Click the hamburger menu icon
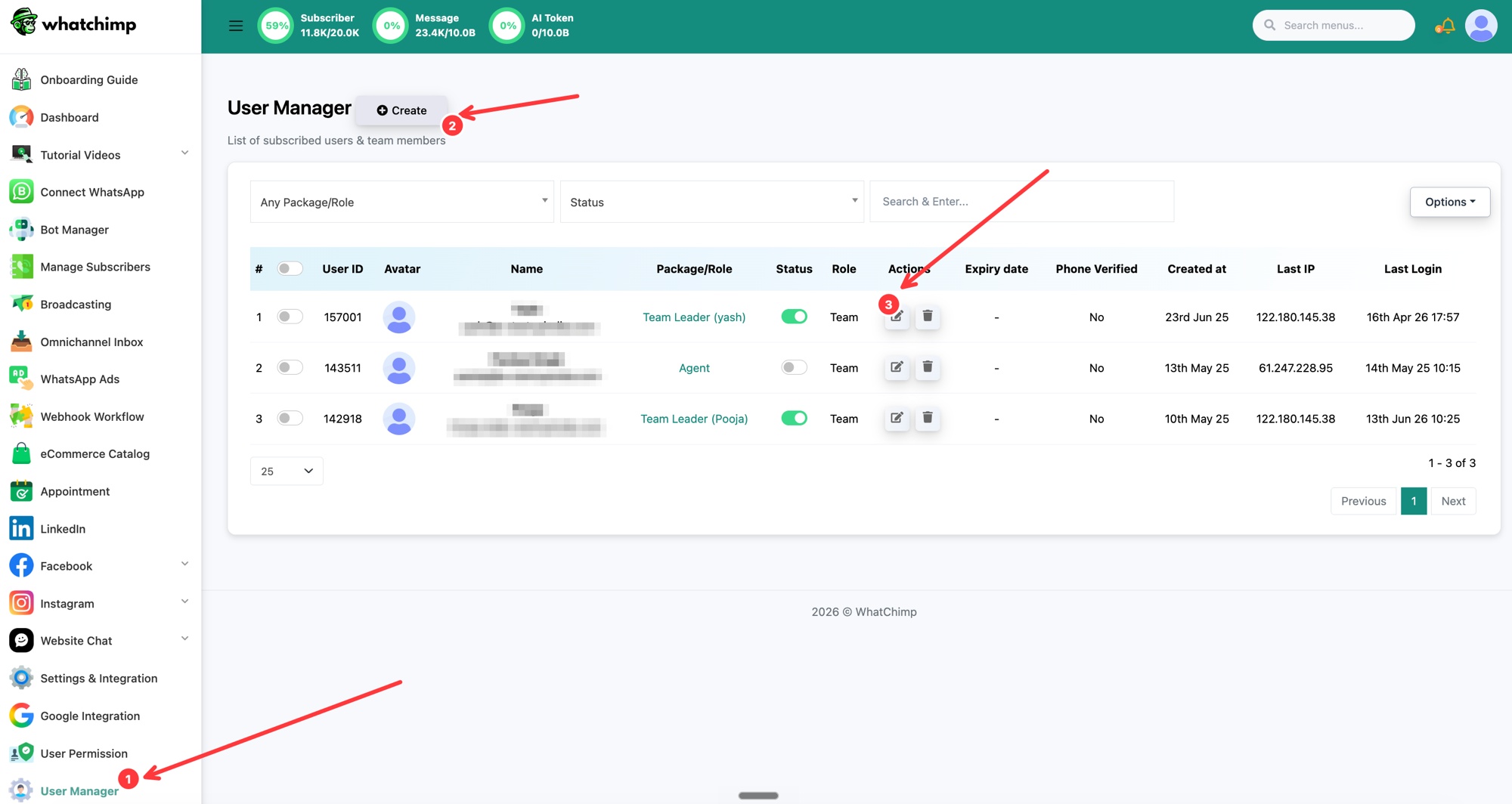The width and height of the screenshot is (1512, 804). tap(236, 26)
